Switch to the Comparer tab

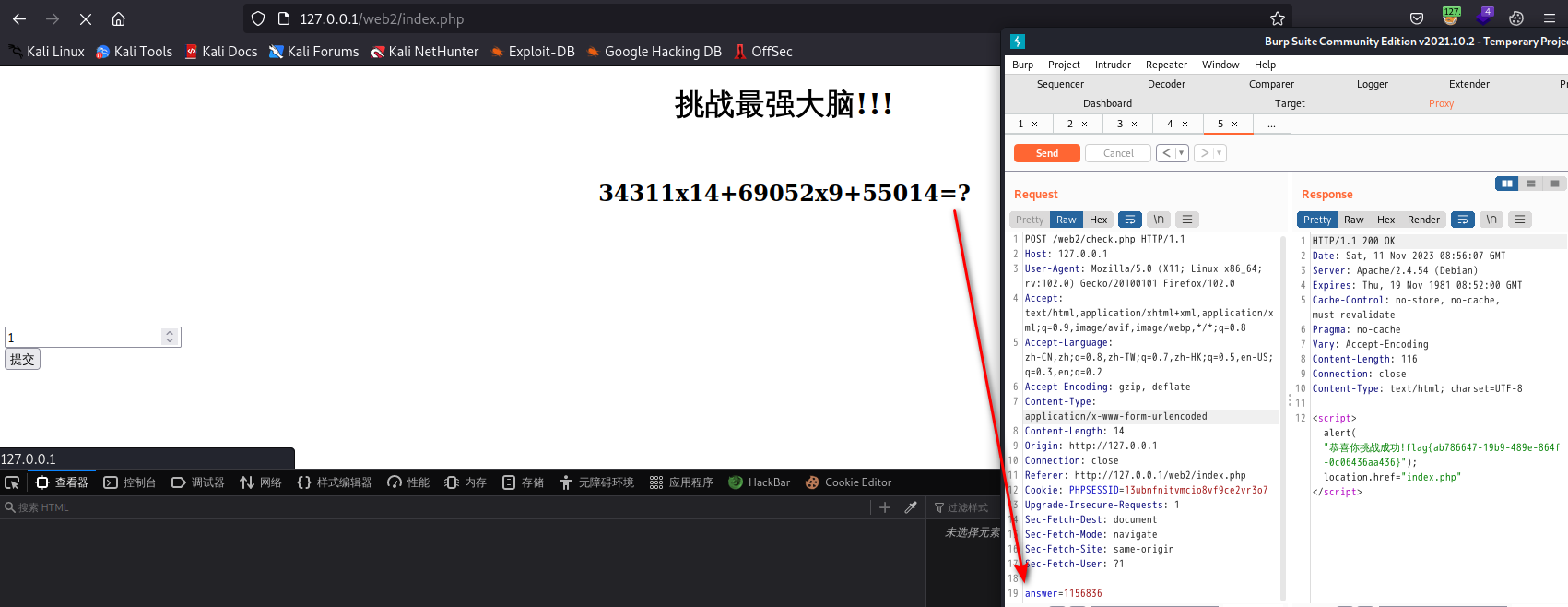click(x=1271, y=84)
